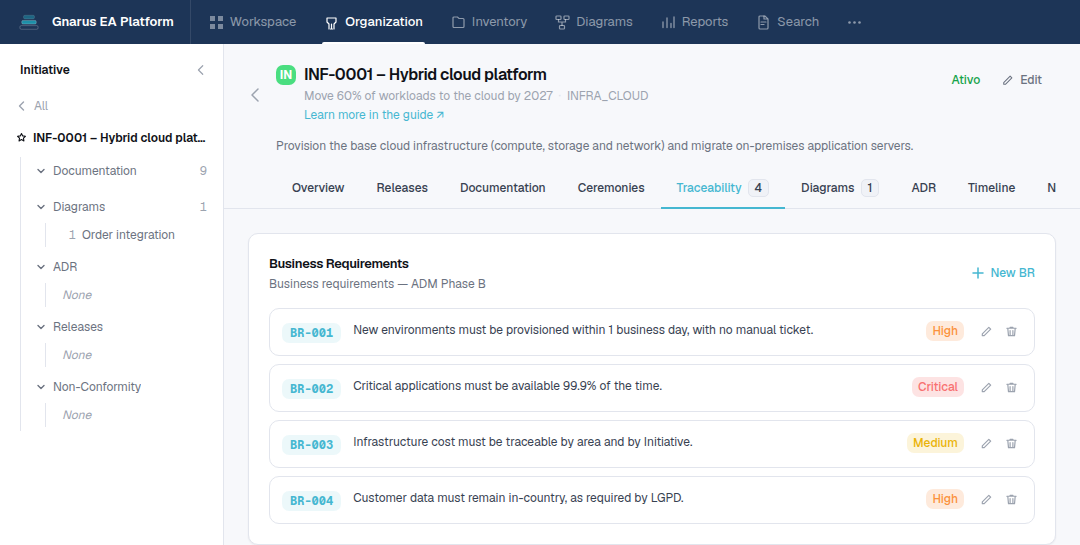Viewport: 1080px width, 545px height.
Task: Select INF-0001 Hybrid cloud platform tree item
Action: pos(119,138)
